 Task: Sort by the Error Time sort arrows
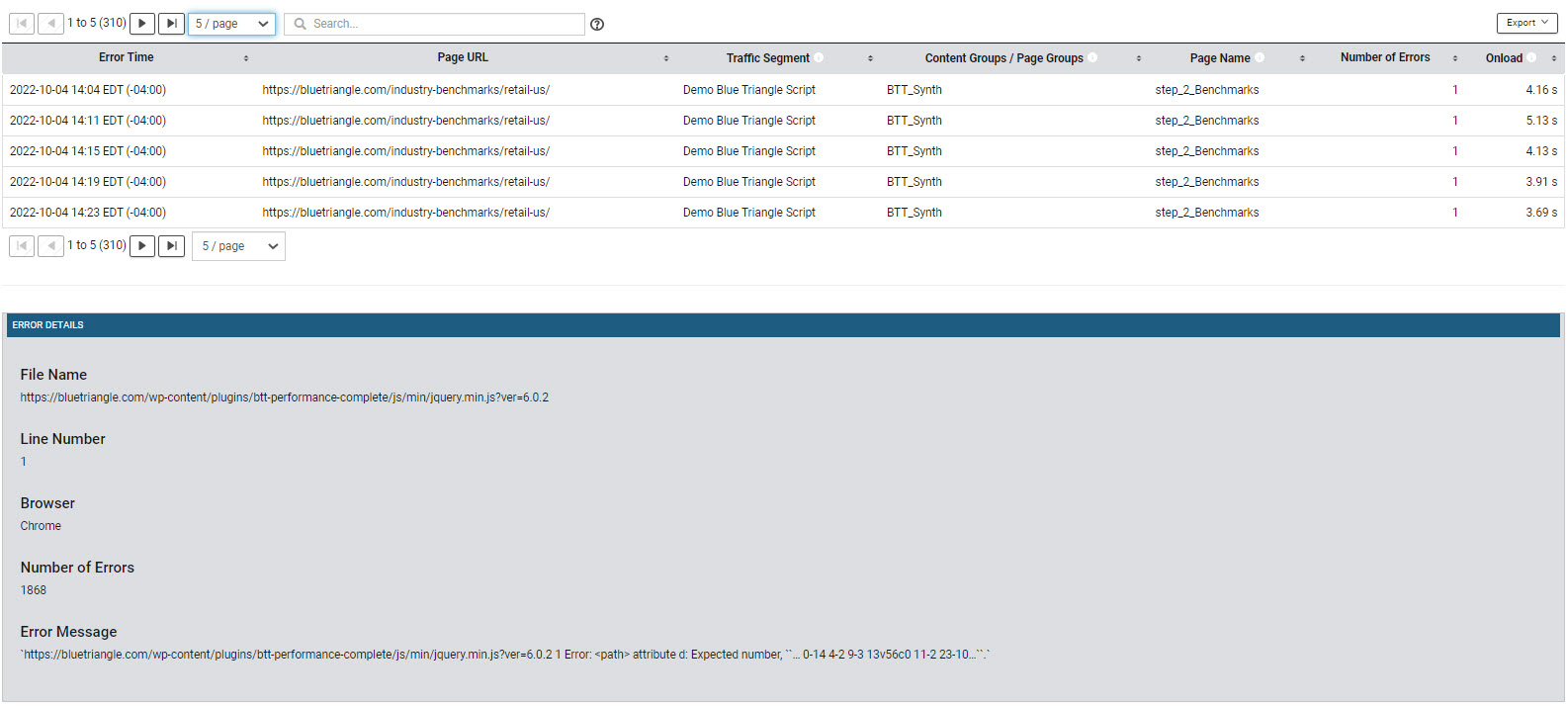246,58
